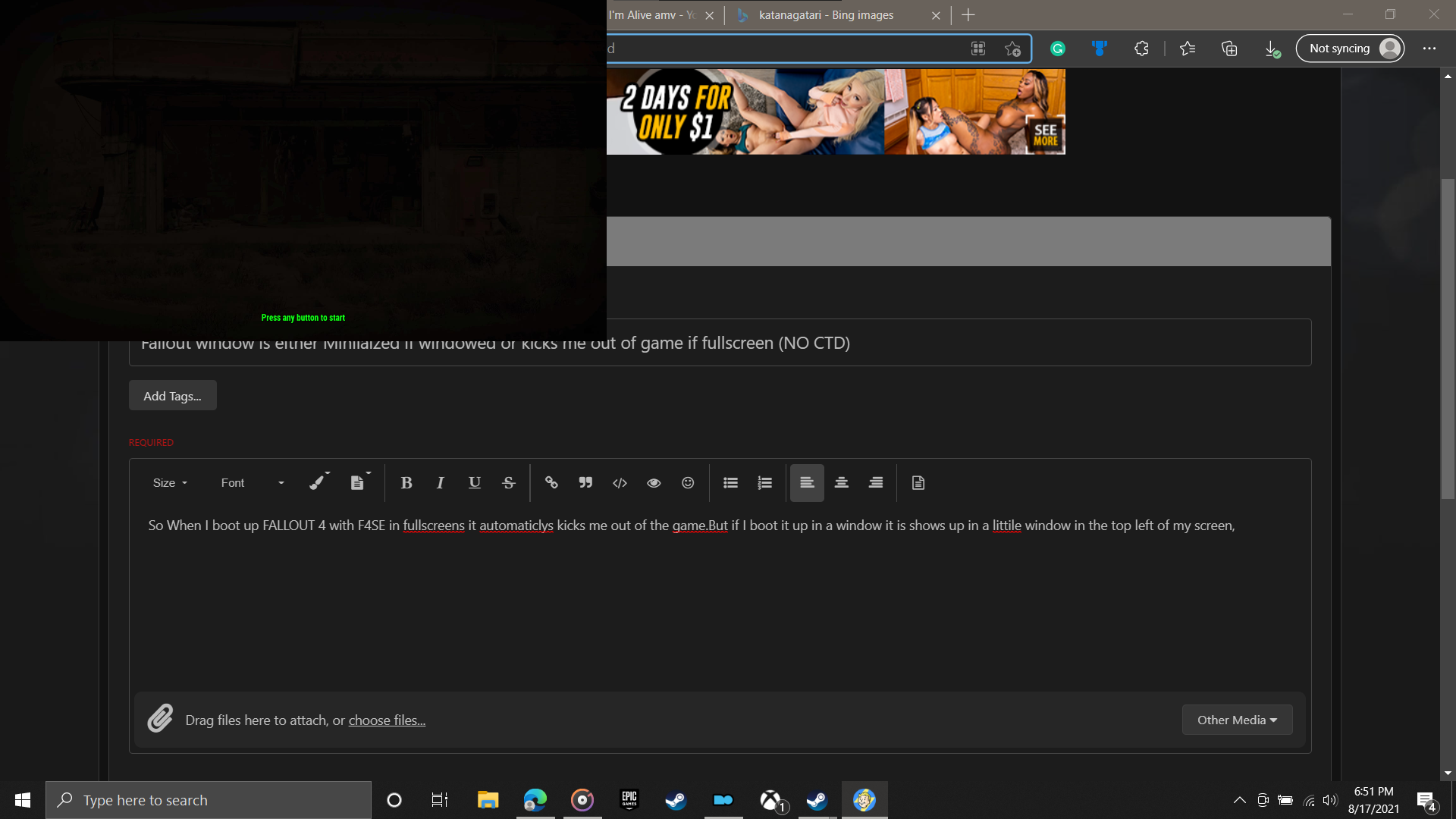Click the blue extension icon beside Grammarly
Viewport: 1456px width, 819px height.
point(1100,49)
